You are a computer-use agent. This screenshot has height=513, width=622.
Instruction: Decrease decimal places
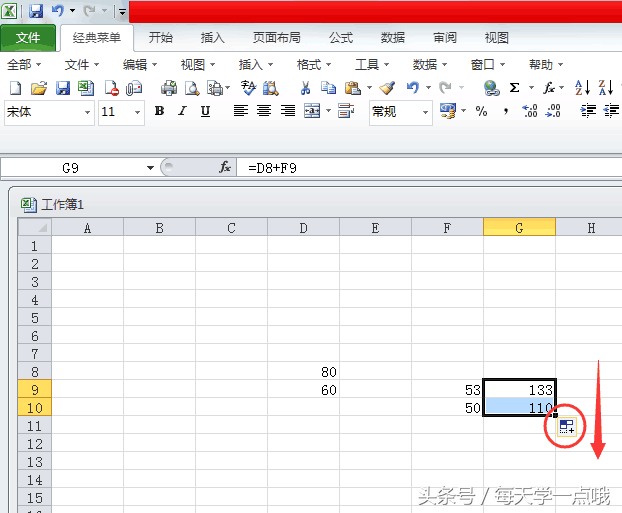point(553,111)
